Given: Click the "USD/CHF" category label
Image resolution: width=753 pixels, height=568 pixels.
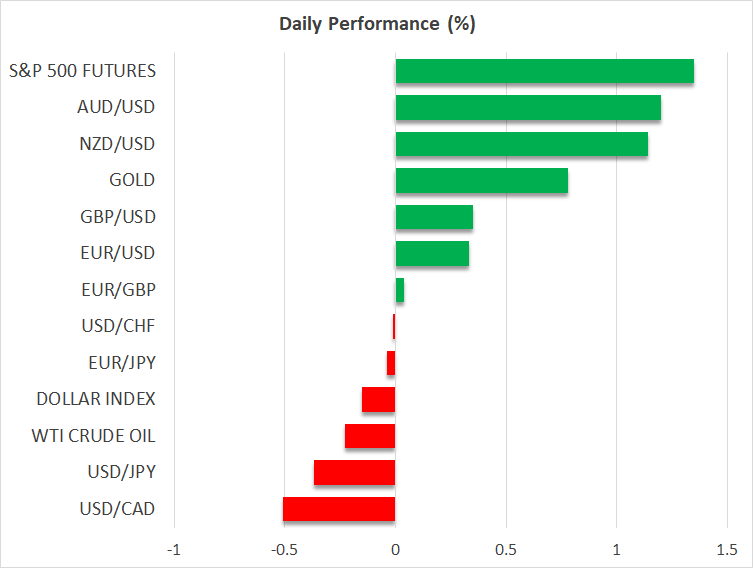Looking at the screenshot, I should tap(118, 326).
